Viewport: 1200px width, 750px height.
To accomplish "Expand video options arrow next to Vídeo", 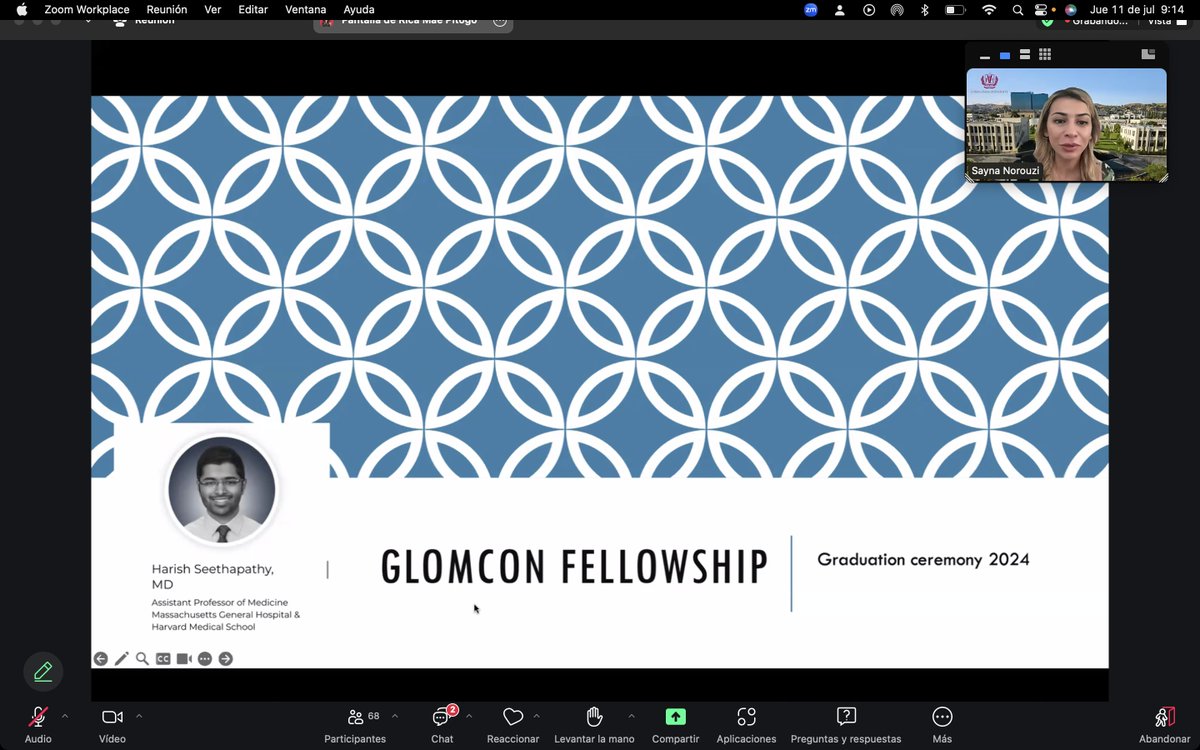I will (139, 716).
